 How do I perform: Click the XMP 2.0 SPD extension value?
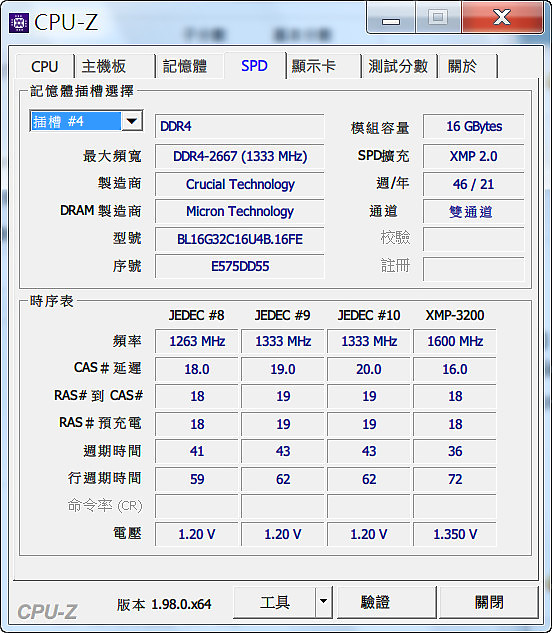click(x=474, y=156)
